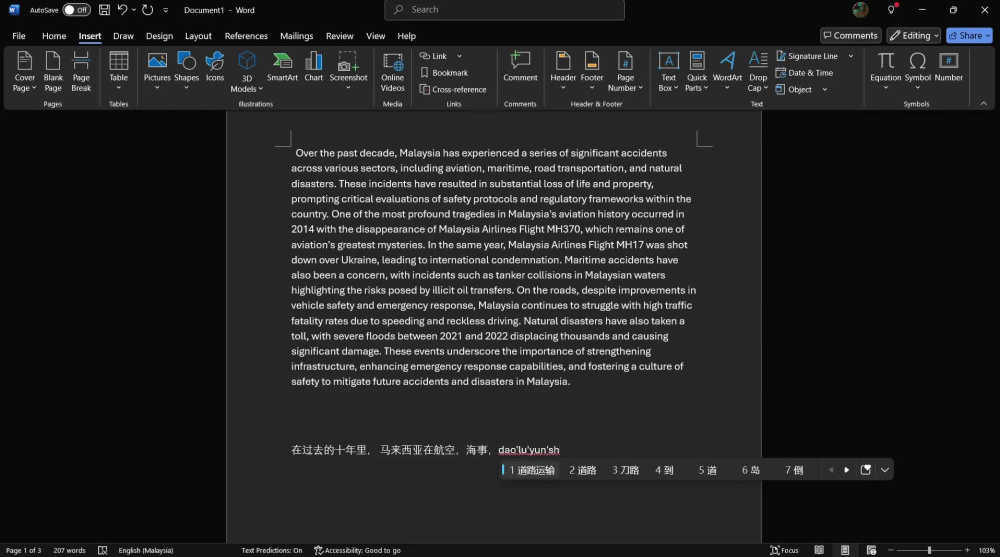The width and height of the screenshot is (1000, 557).
Task: Save the document with floppy icon
Action: click(x=104, y=10)
